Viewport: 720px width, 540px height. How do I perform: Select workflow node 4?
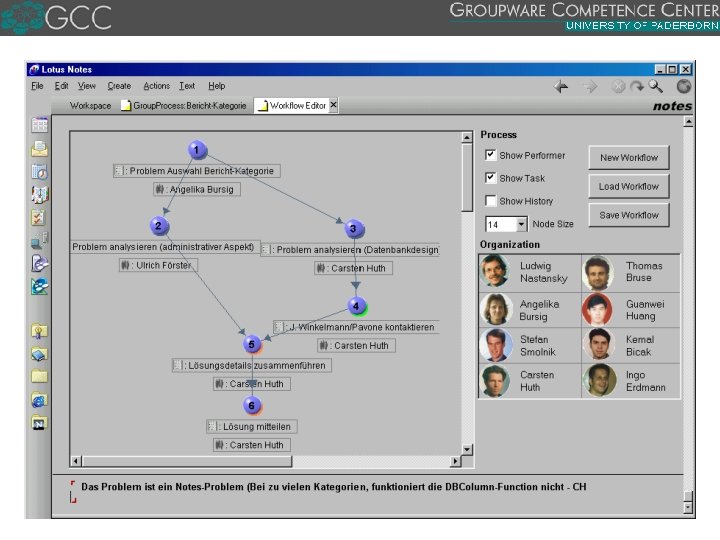(357, 306)
